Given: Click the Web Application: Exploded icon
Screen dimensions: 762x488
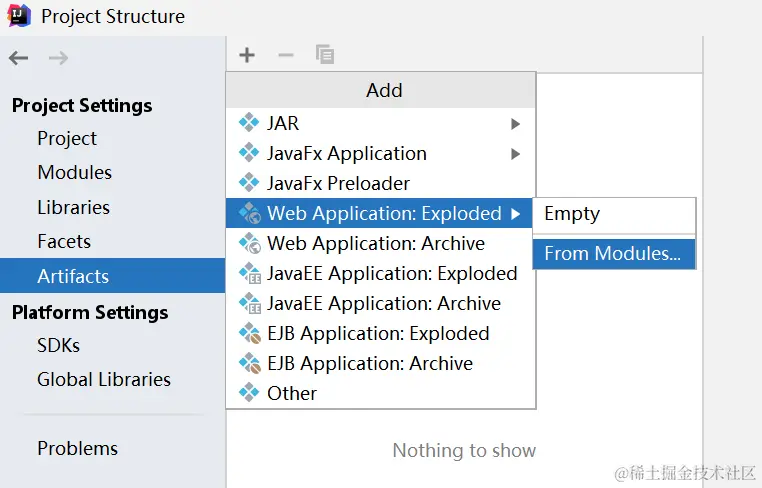Looking at the screenshot, I should click(250, 213).
